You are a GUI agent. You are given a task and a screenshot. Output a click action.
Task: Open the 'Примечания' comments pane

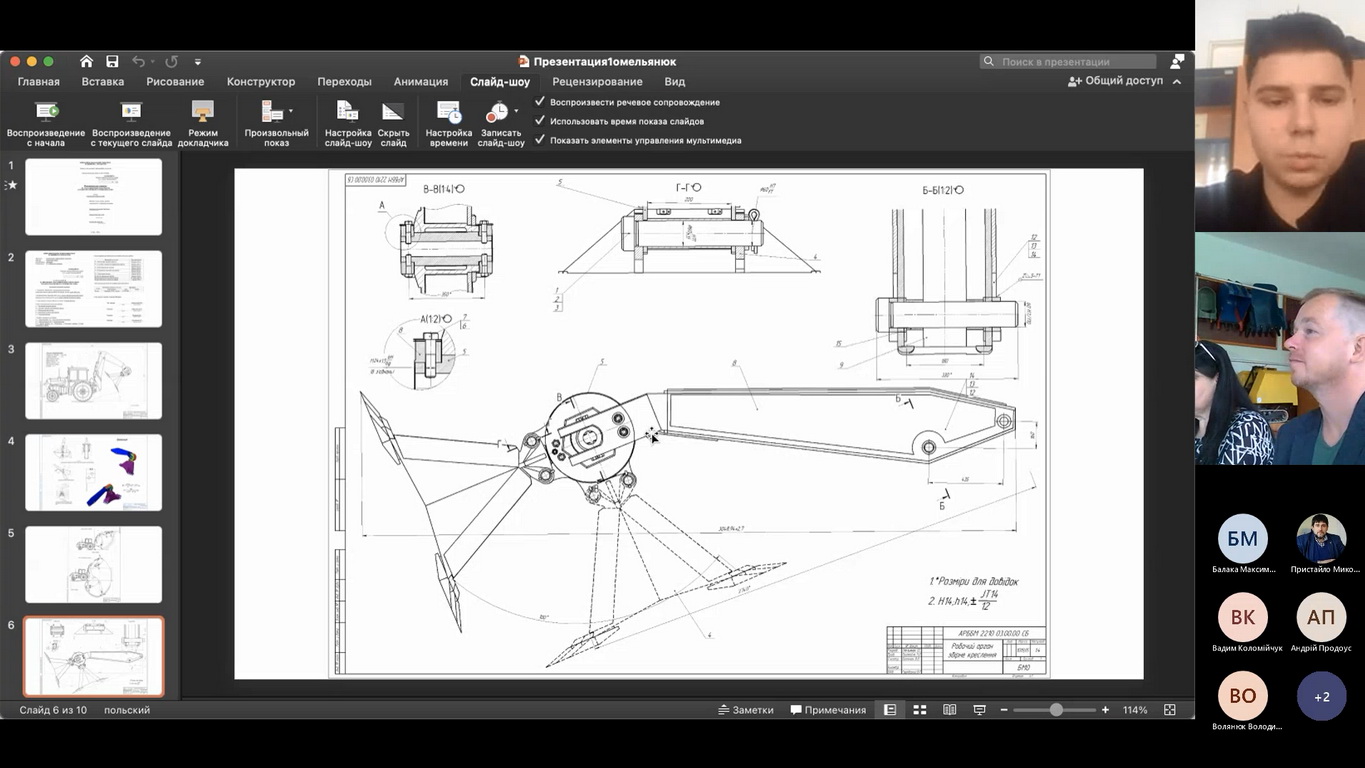[828, 710]
